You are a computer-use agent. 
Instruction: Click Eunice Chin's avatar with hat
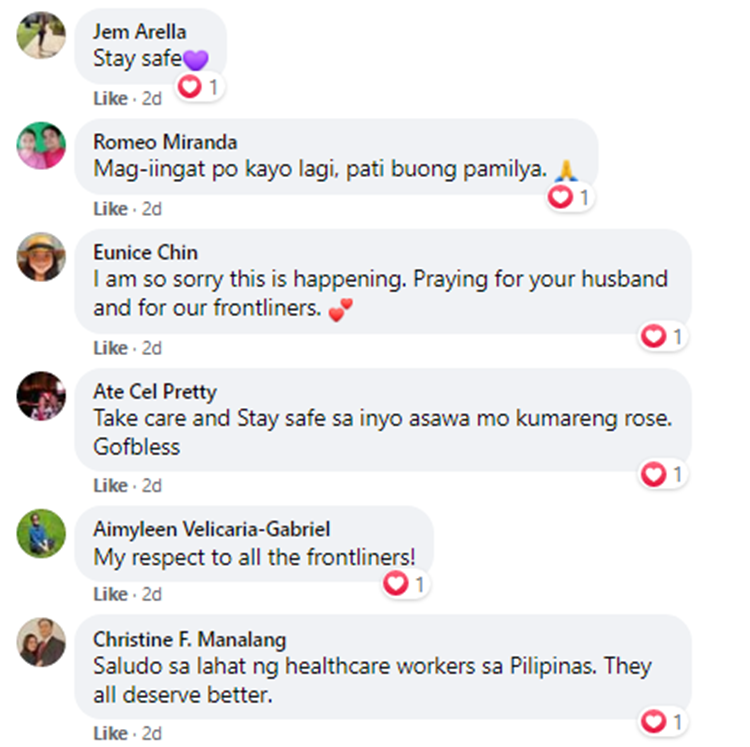click(41, 256)
